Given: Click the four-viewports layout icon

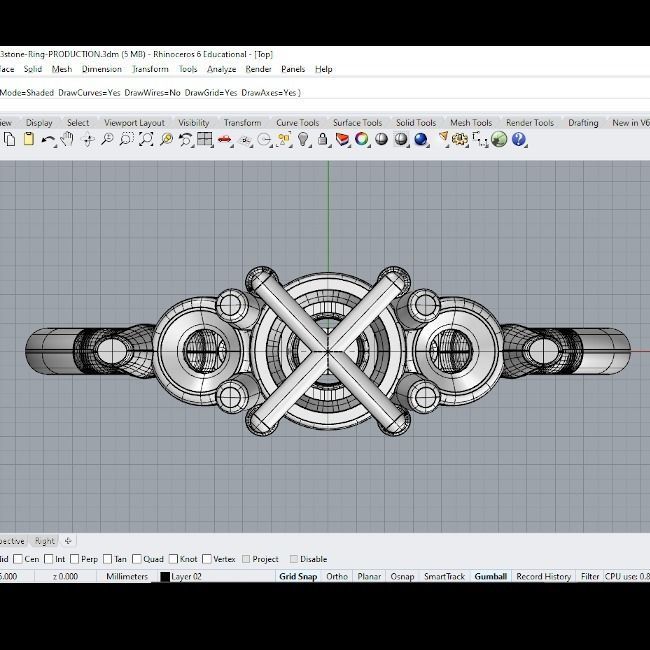Looking at the screenshot, I should click(205, 139).
